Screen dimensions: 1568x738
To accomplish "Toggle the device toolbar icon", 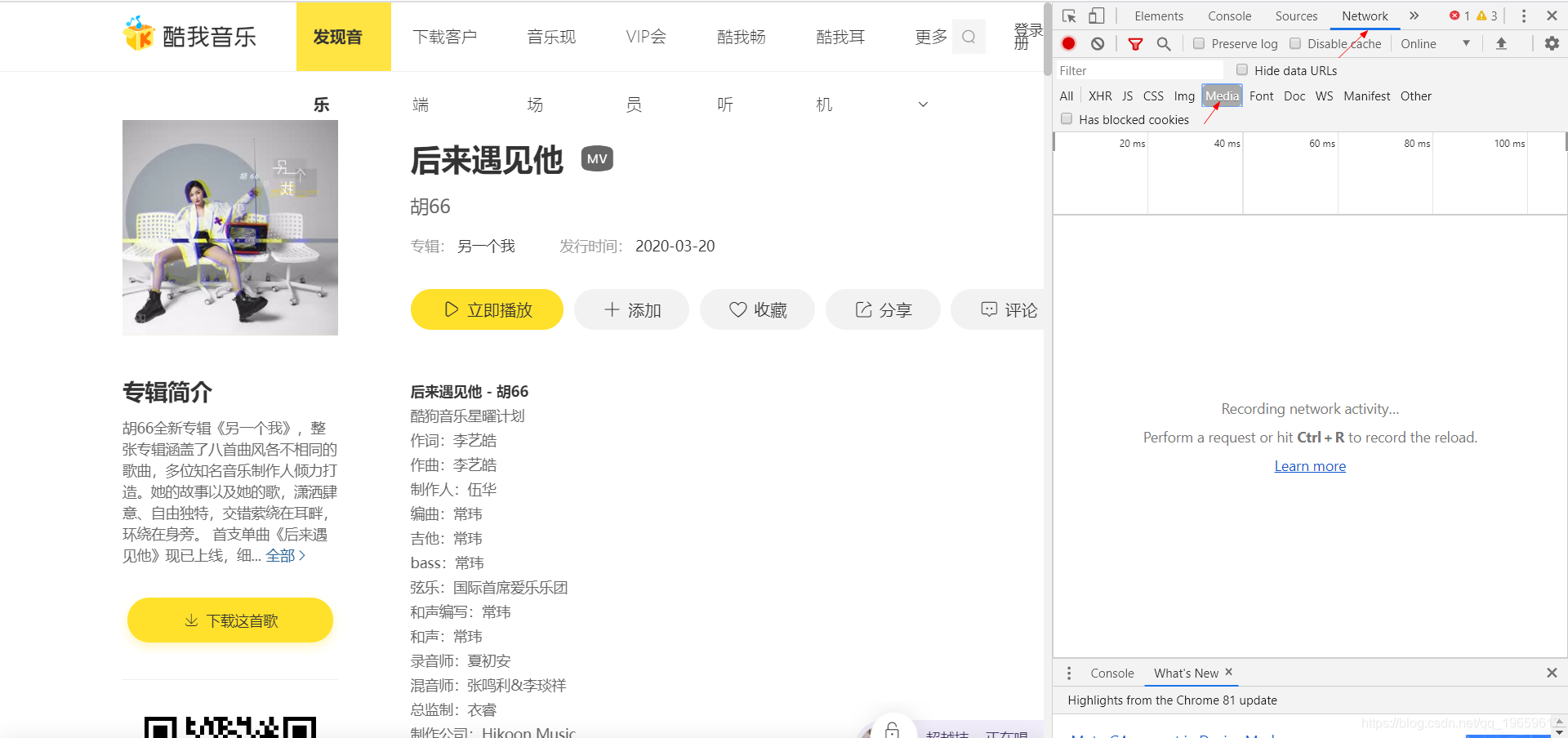I will [1097, 16].
